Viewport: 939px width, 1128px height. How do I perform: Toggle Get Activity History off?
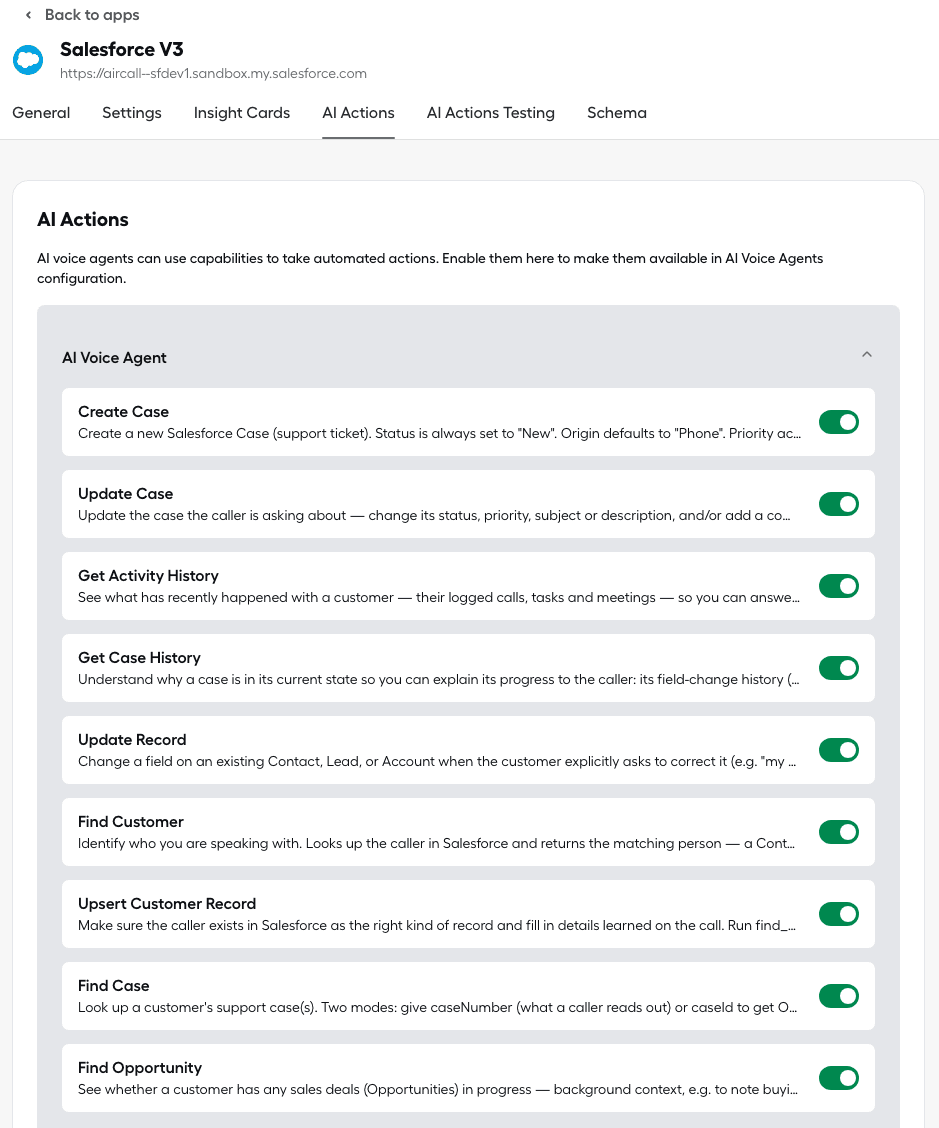(x=838, y=586)
